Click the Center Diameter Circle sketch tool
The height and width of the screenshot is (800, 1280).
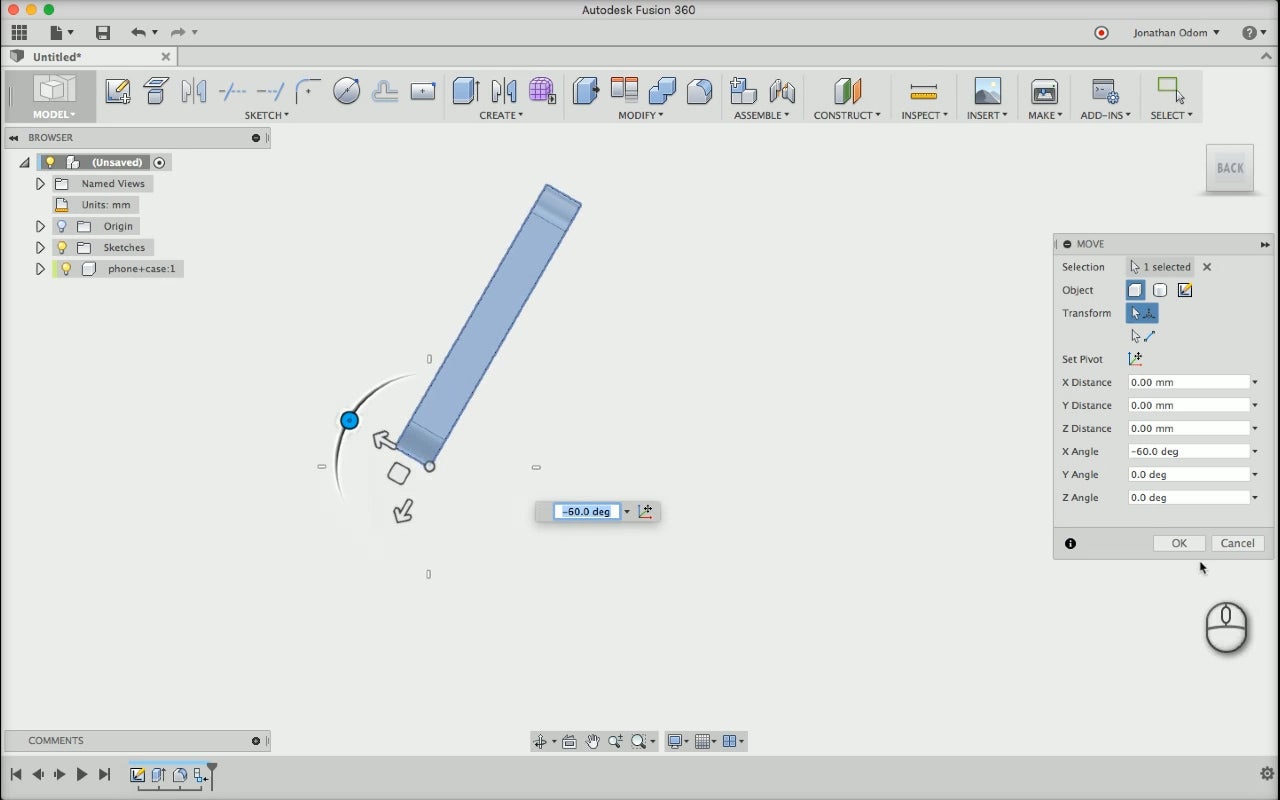[346, 91]
